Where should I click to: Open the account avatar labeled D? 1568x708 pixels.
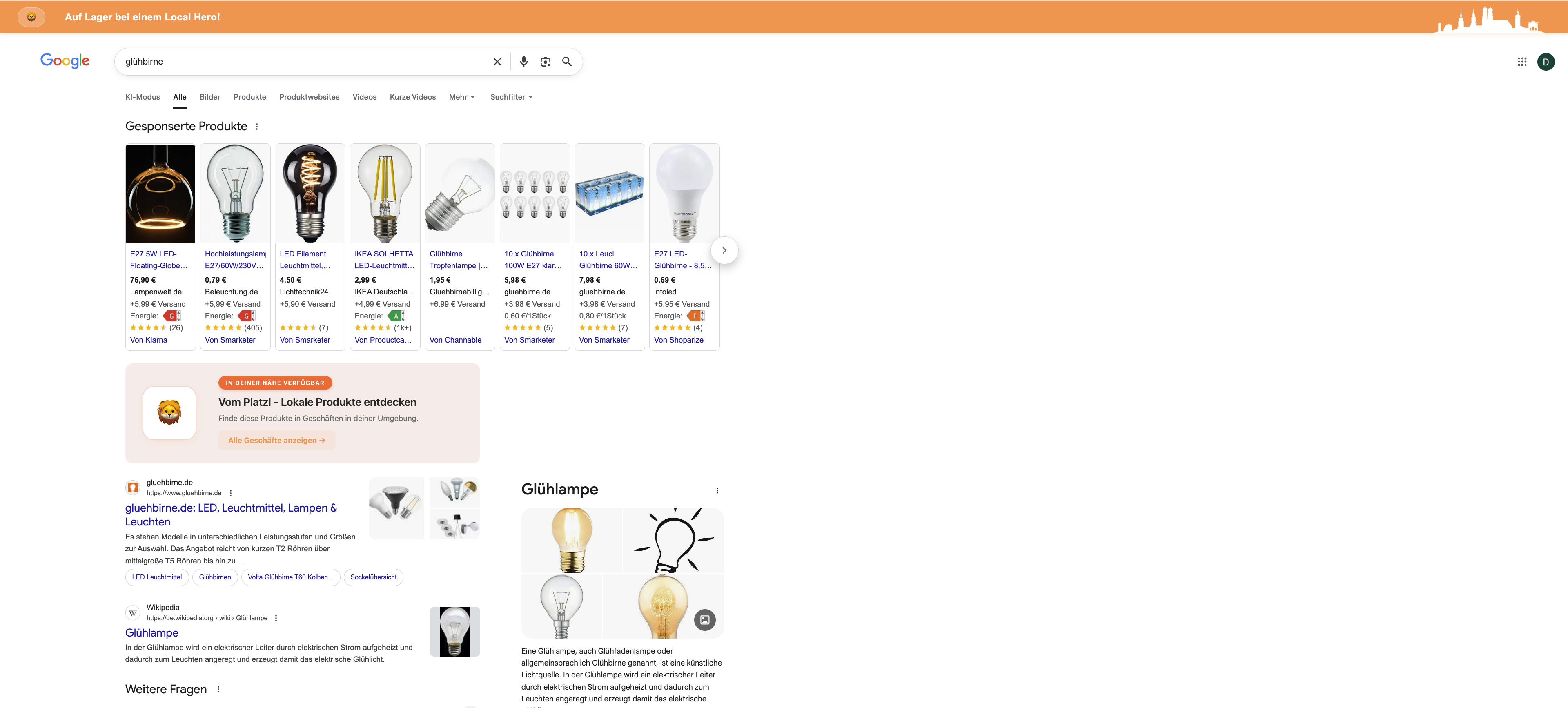[1546, 62]
